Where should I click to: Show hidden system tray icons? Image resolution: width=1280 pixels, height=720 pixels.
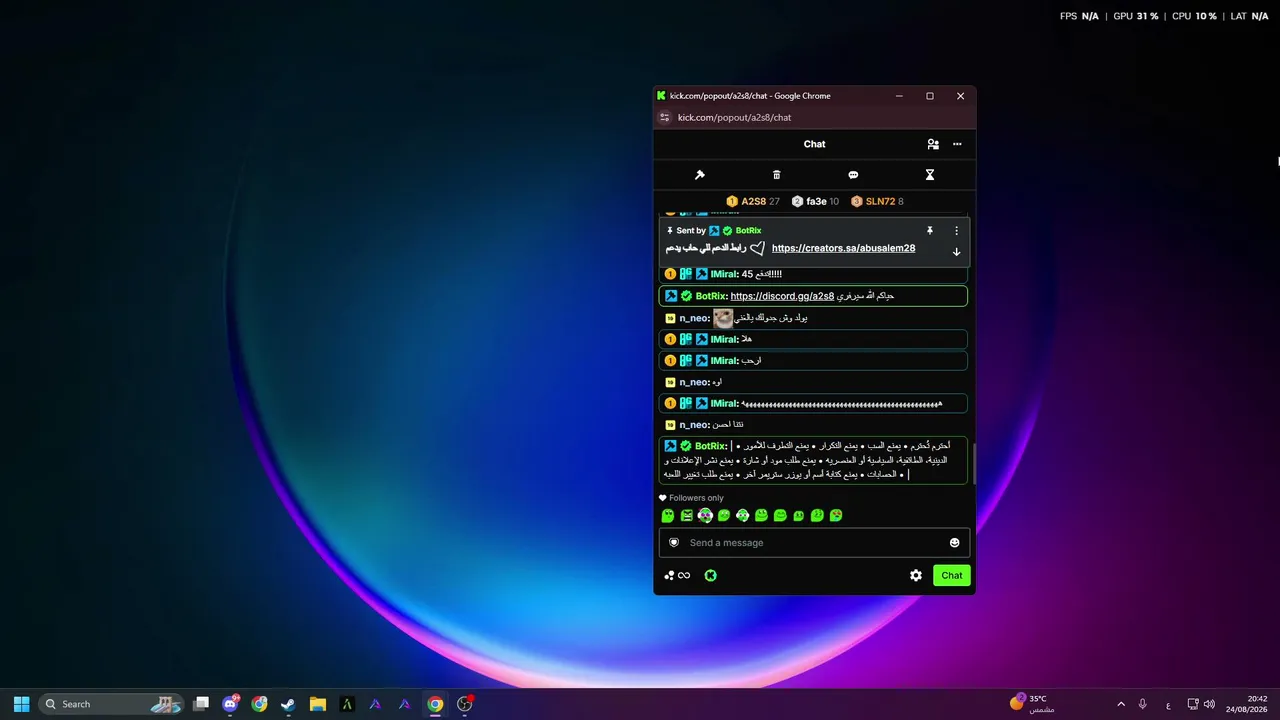click(x=1120, y=704)
